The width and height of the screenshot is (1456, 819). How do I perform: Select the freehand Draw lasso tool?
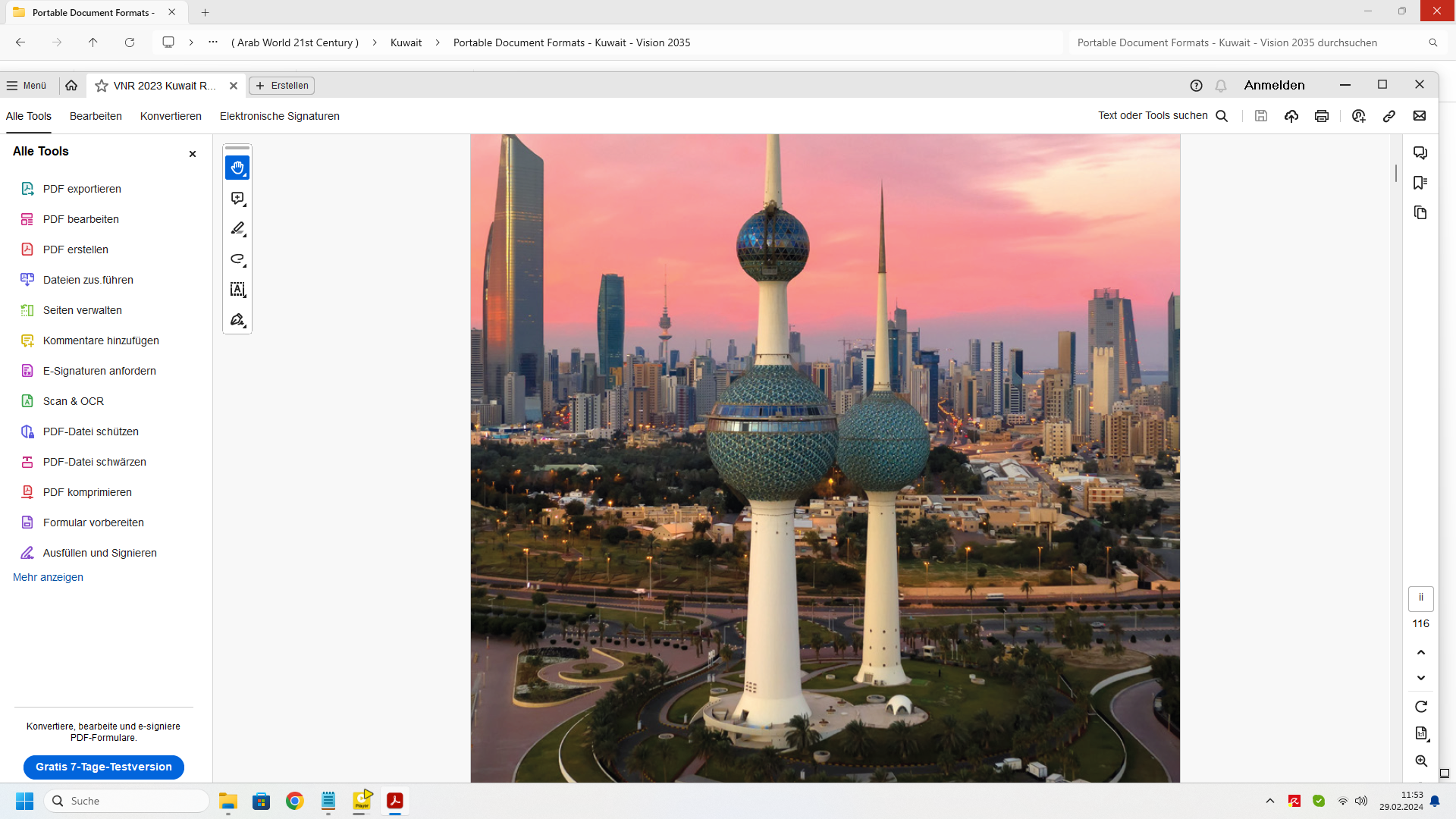(237, 259)
